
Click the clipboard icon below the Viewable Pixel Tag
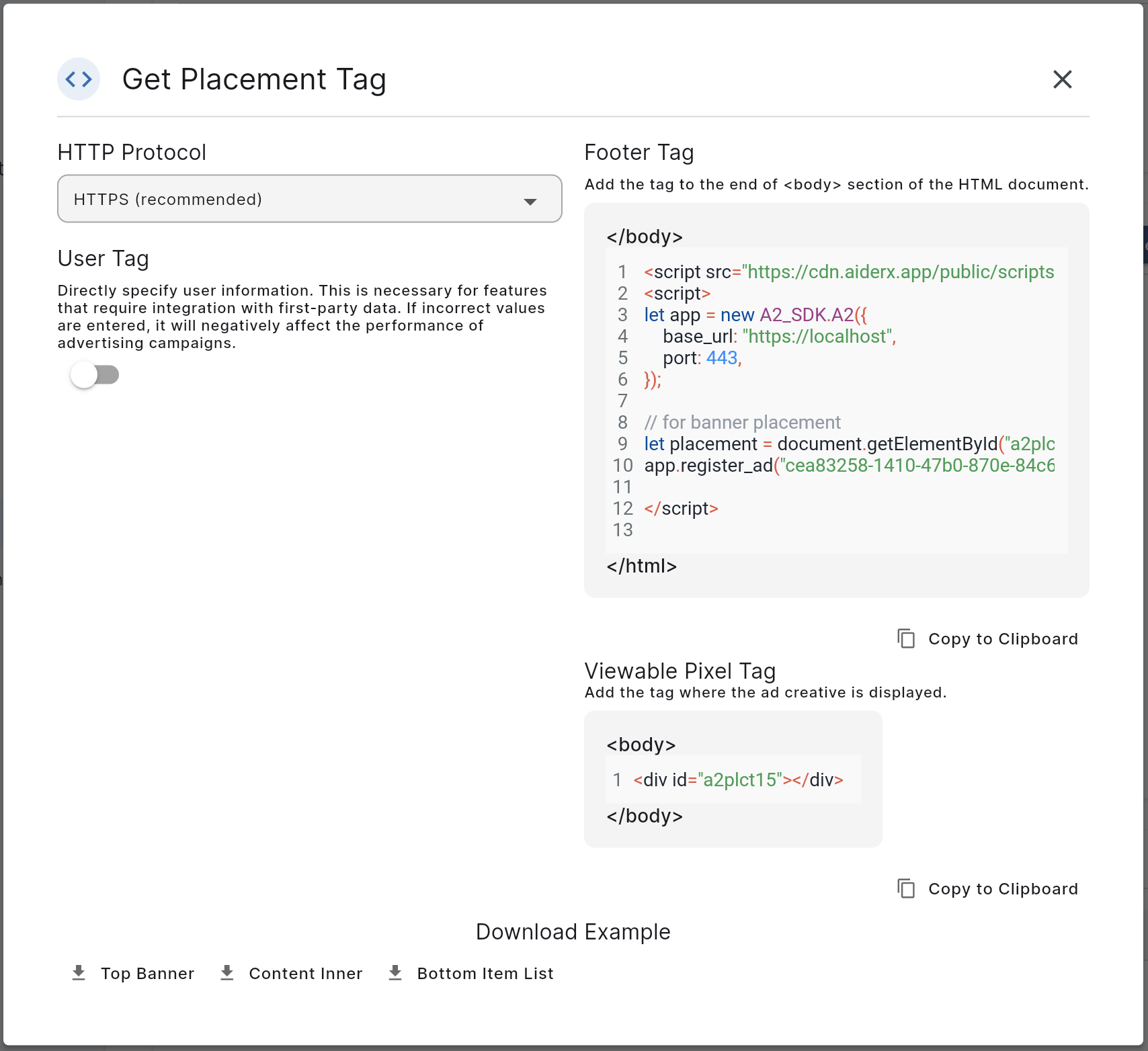[x=907, y=888]
